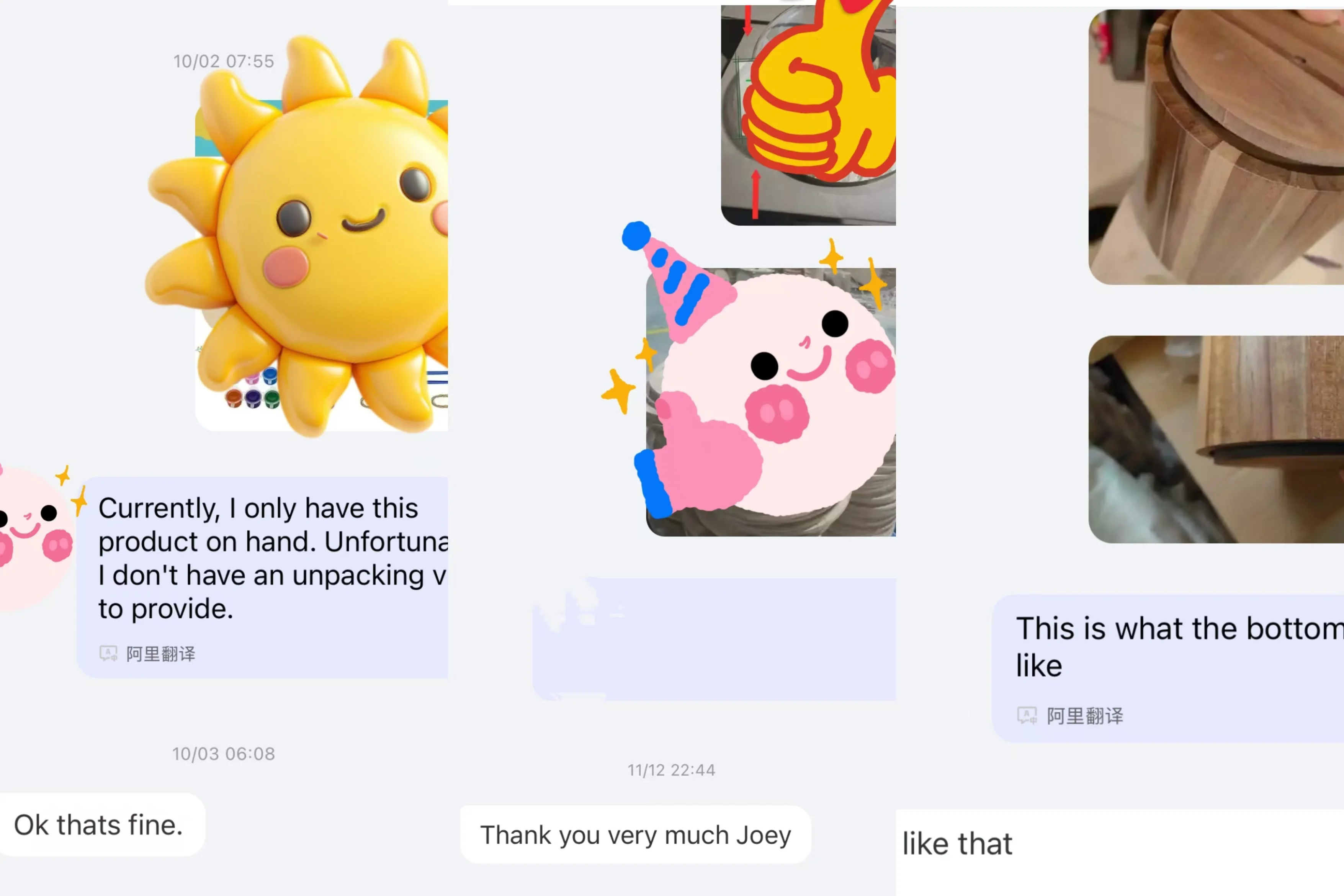Click 阿里翻译 label under the unpacking message
Viewport: 1344px width, 896px height.
coord(160,654)
